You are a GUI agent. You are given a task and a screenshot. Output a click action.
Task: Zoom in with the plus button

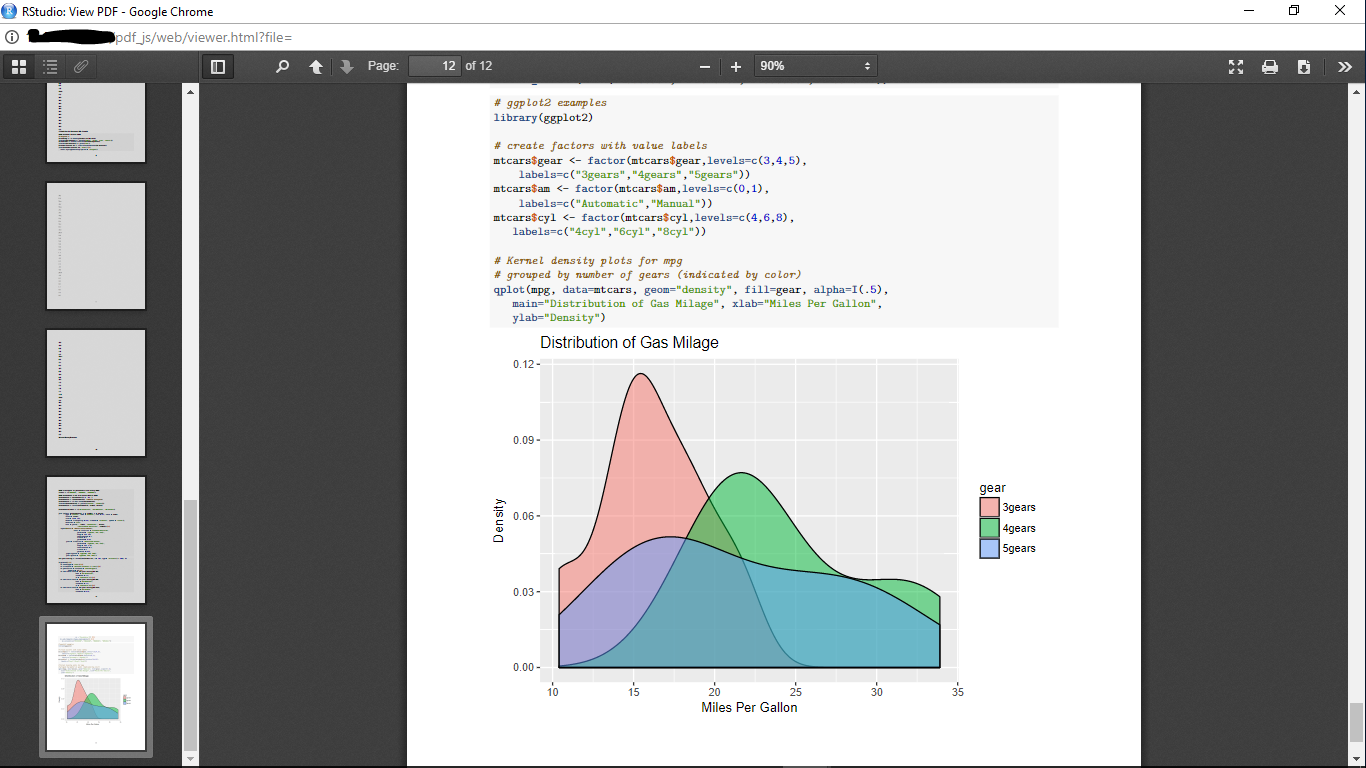coord(736,67)
